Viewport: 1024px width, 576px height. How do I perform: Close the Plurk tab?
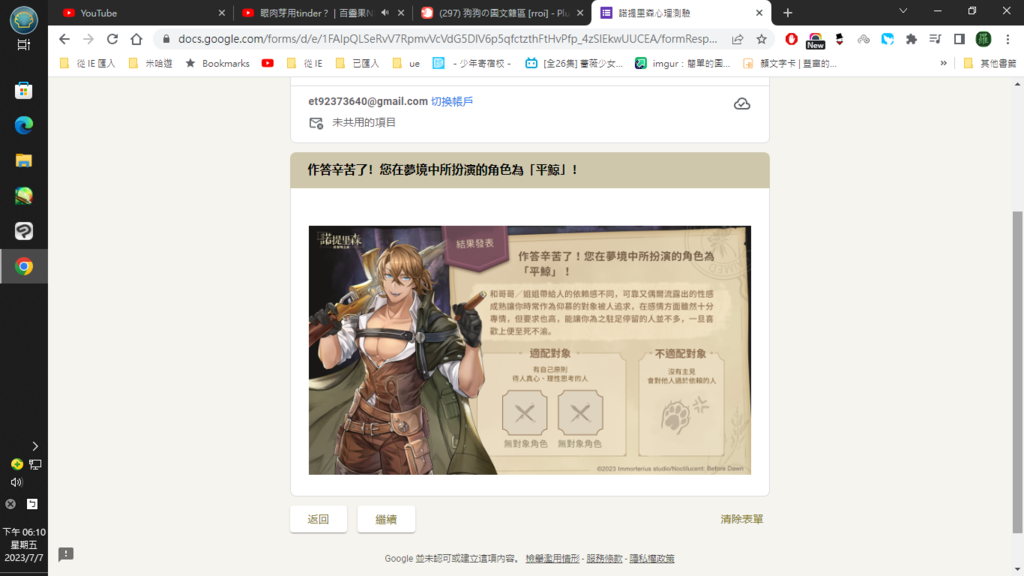580,13
